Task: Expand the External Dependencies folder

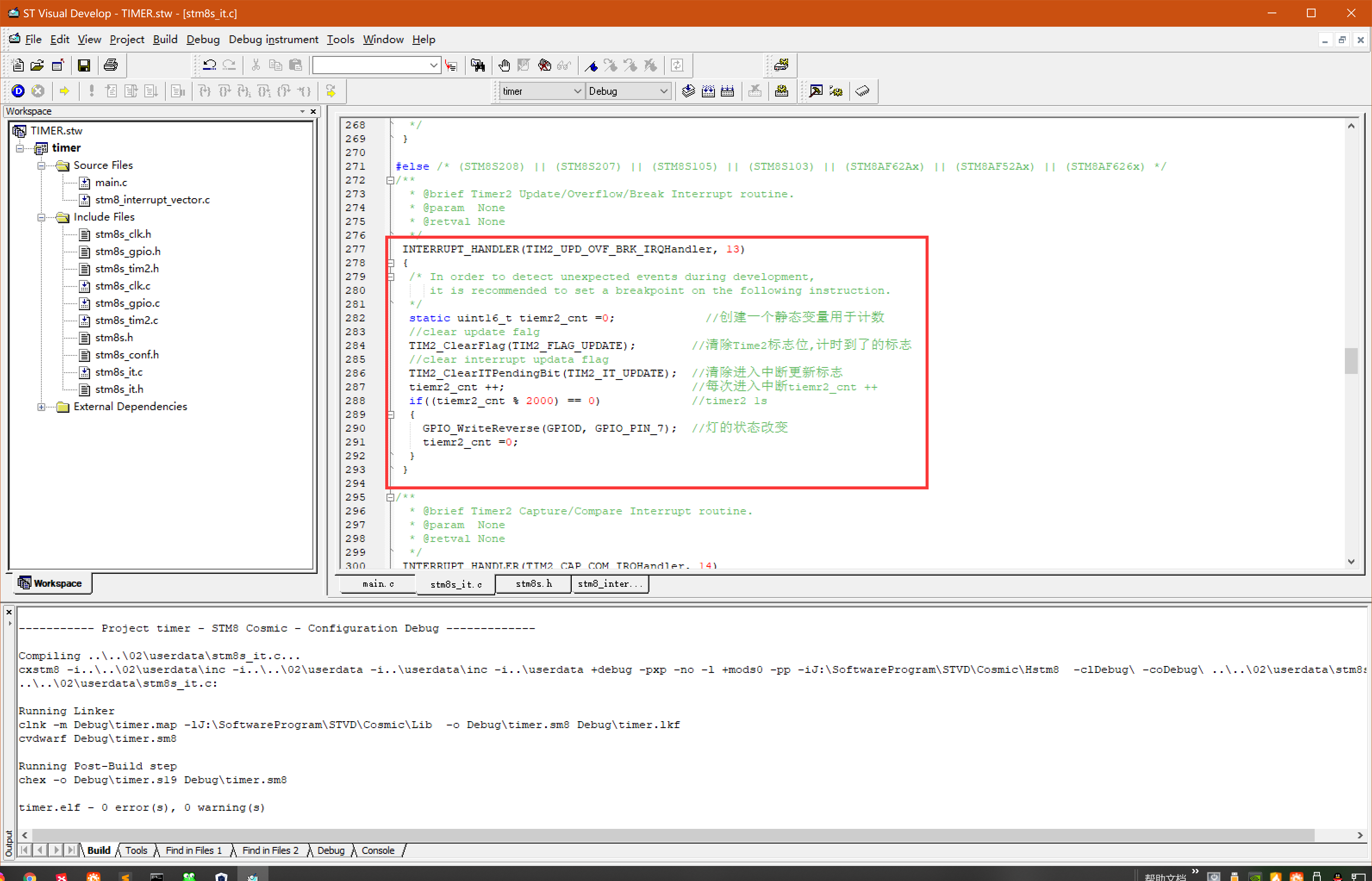Action: [41, 407]
